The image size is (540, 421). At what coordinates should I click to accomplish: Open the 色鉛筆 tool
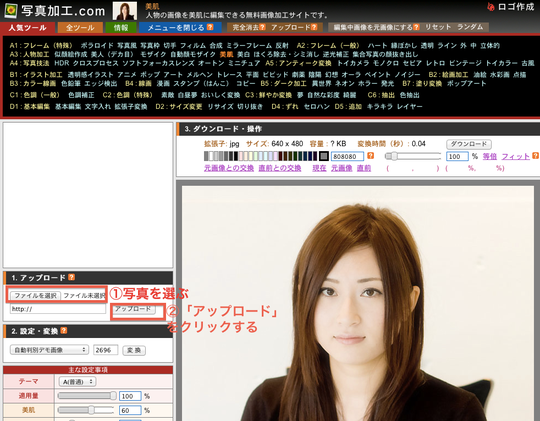(71, 84)
